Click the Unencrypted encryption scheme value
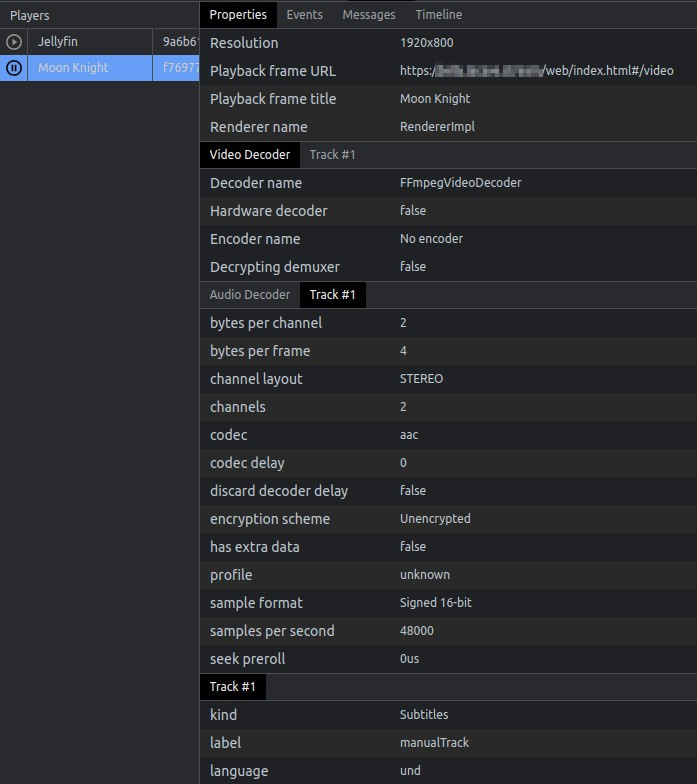This screenshot has width=697, height=784. (x=435, y=519)
